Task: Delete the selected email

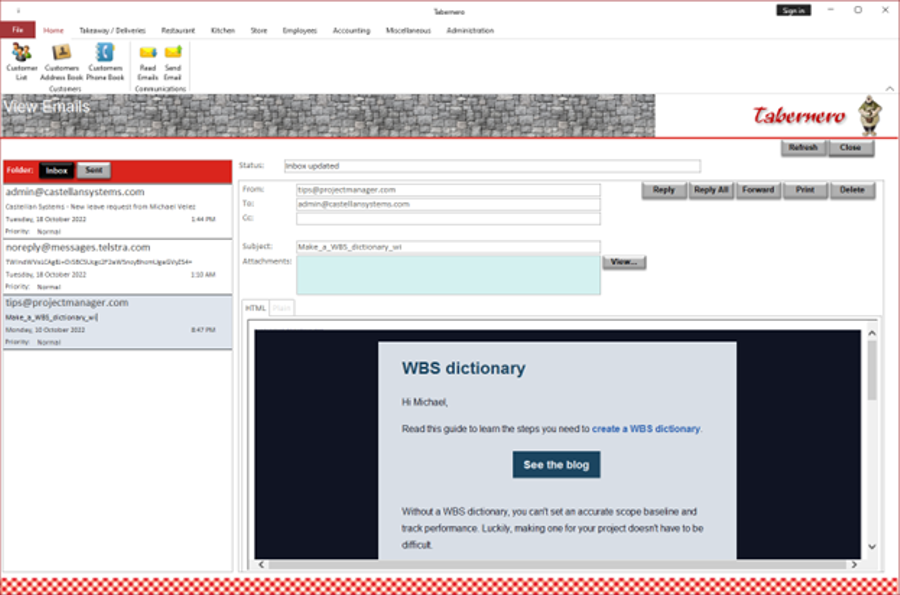Action: 852,190
